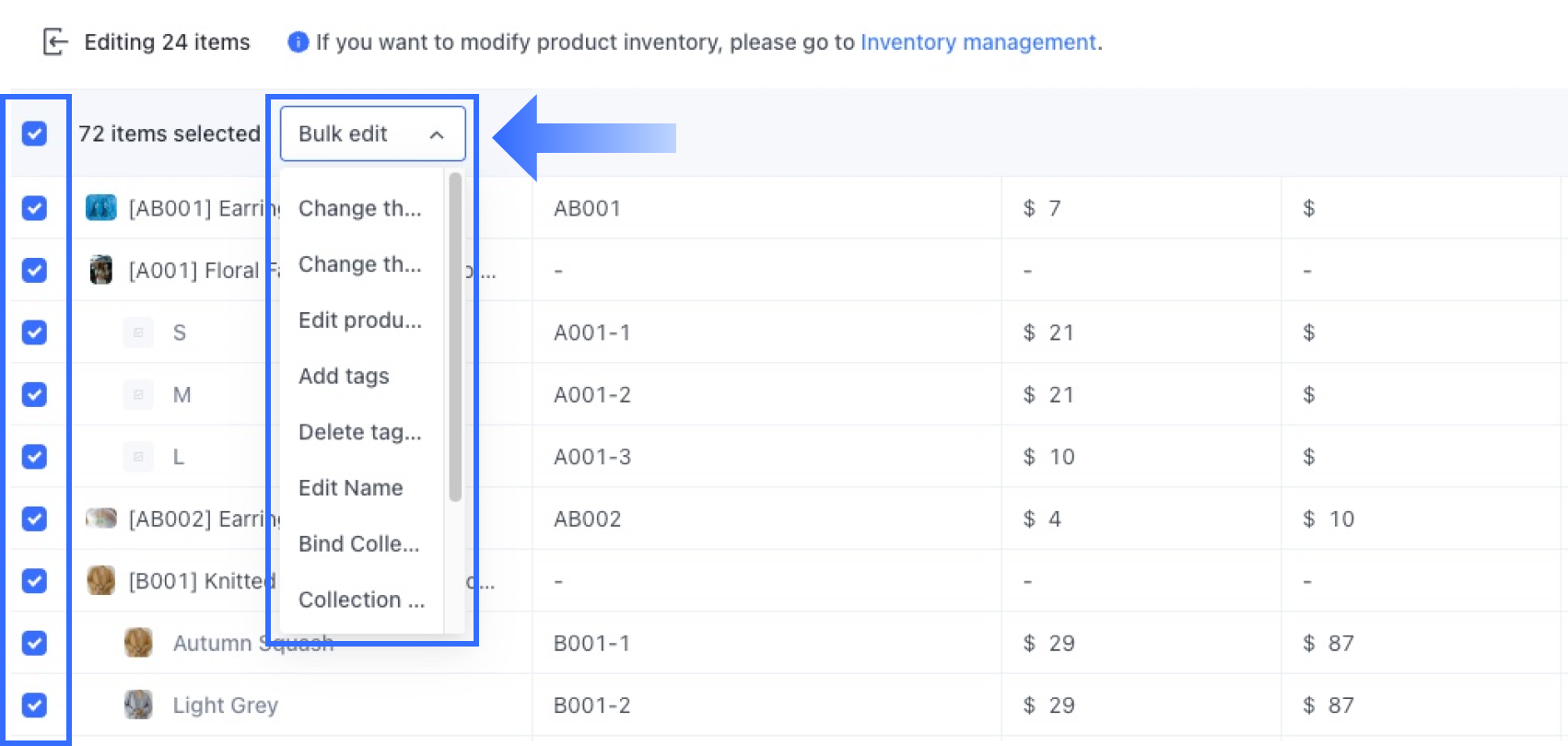Click the AB001 Earring product thumbnail
Viewport: 1568px width, 746px height.
click(101, 208)
